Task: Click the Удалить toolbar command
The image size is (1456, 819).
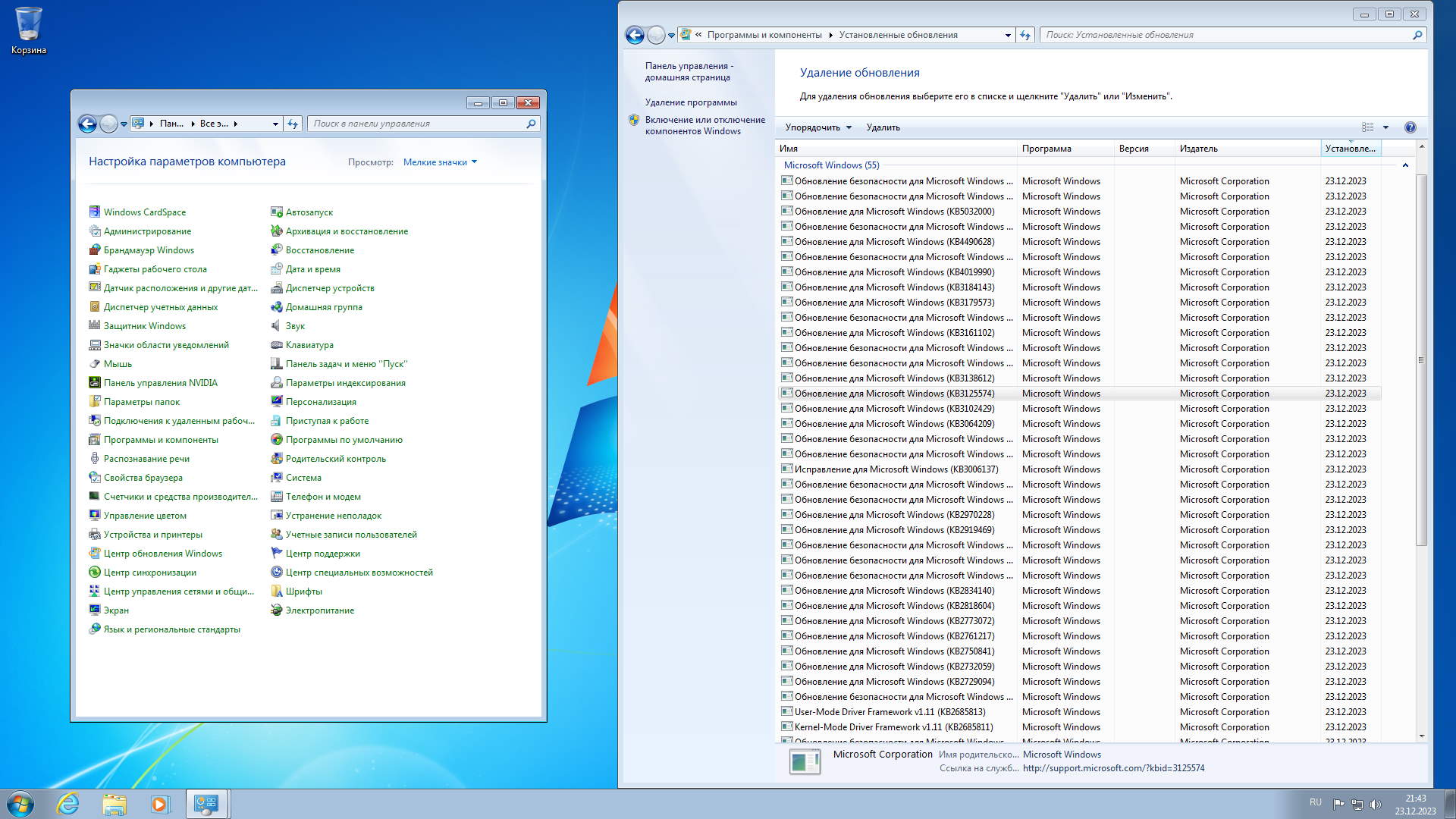Action: coord(883,127)
